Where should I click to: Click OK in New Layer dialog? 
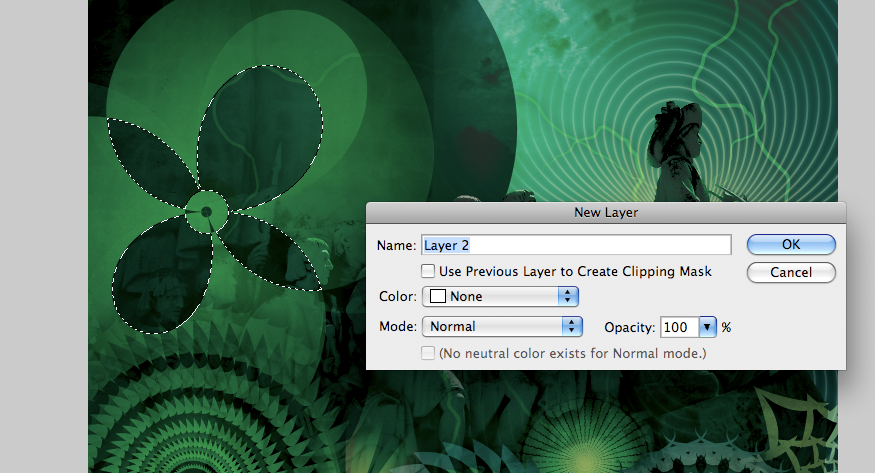791,244
